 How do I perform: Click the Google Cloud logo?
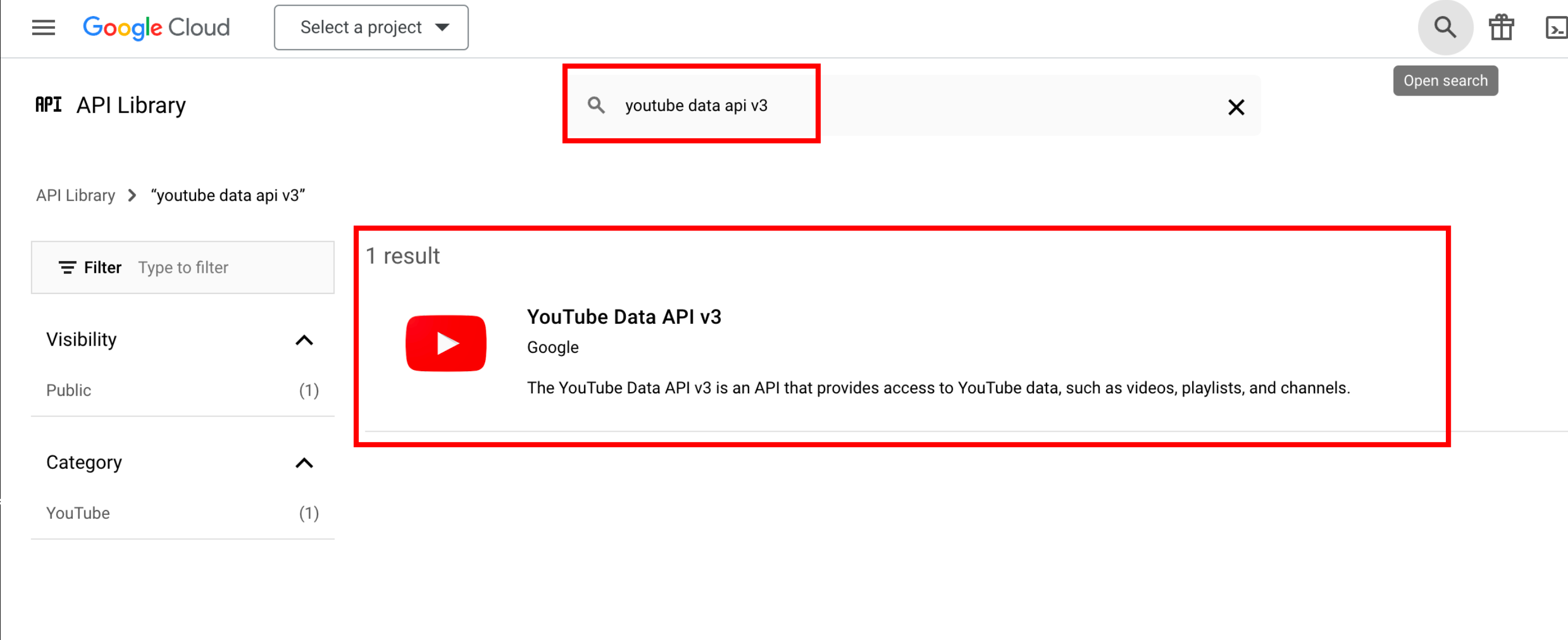point(157,27)
